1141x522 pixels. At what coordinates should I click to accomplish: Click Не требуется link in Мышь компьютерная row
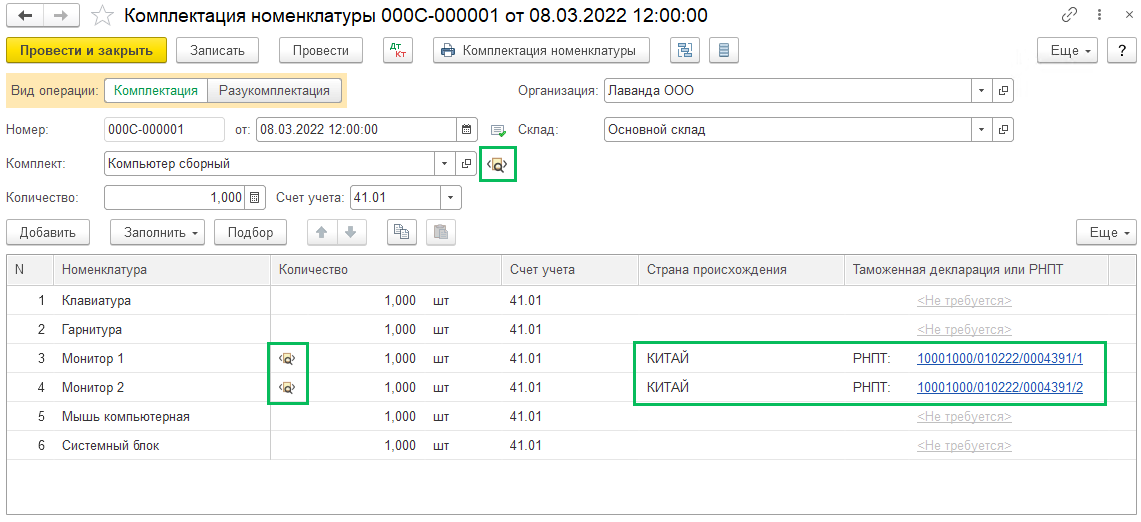tap(964, 416)
